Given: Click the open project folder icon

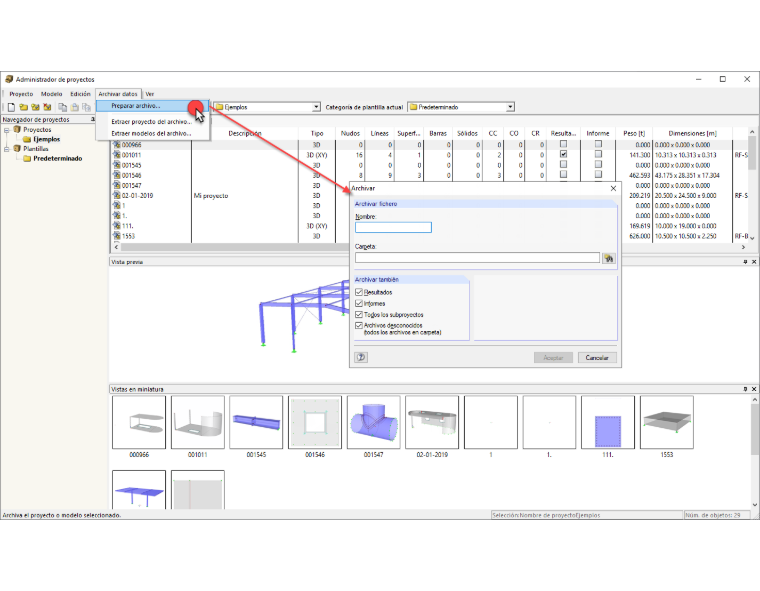Looking at the screenshot, I should (x=23, y=107).
